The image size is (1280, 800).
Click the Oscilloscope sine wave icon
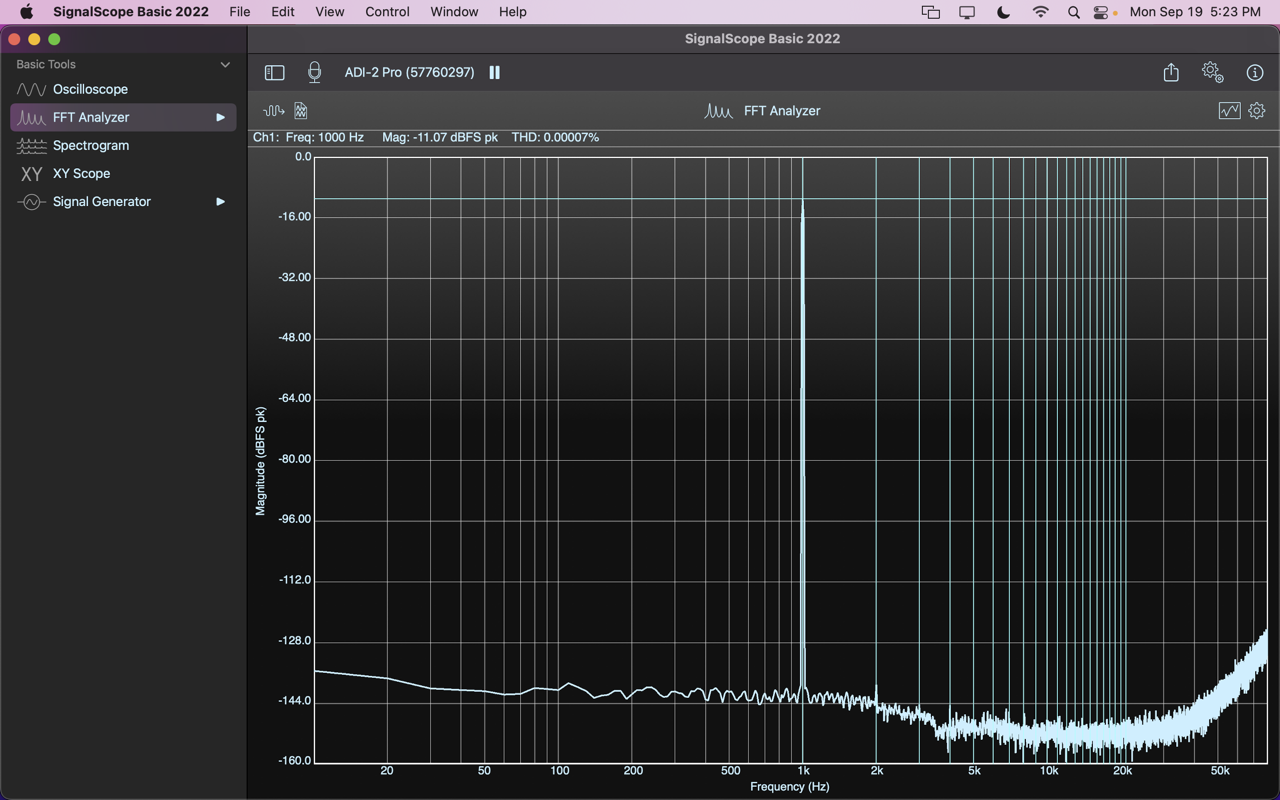31,89
